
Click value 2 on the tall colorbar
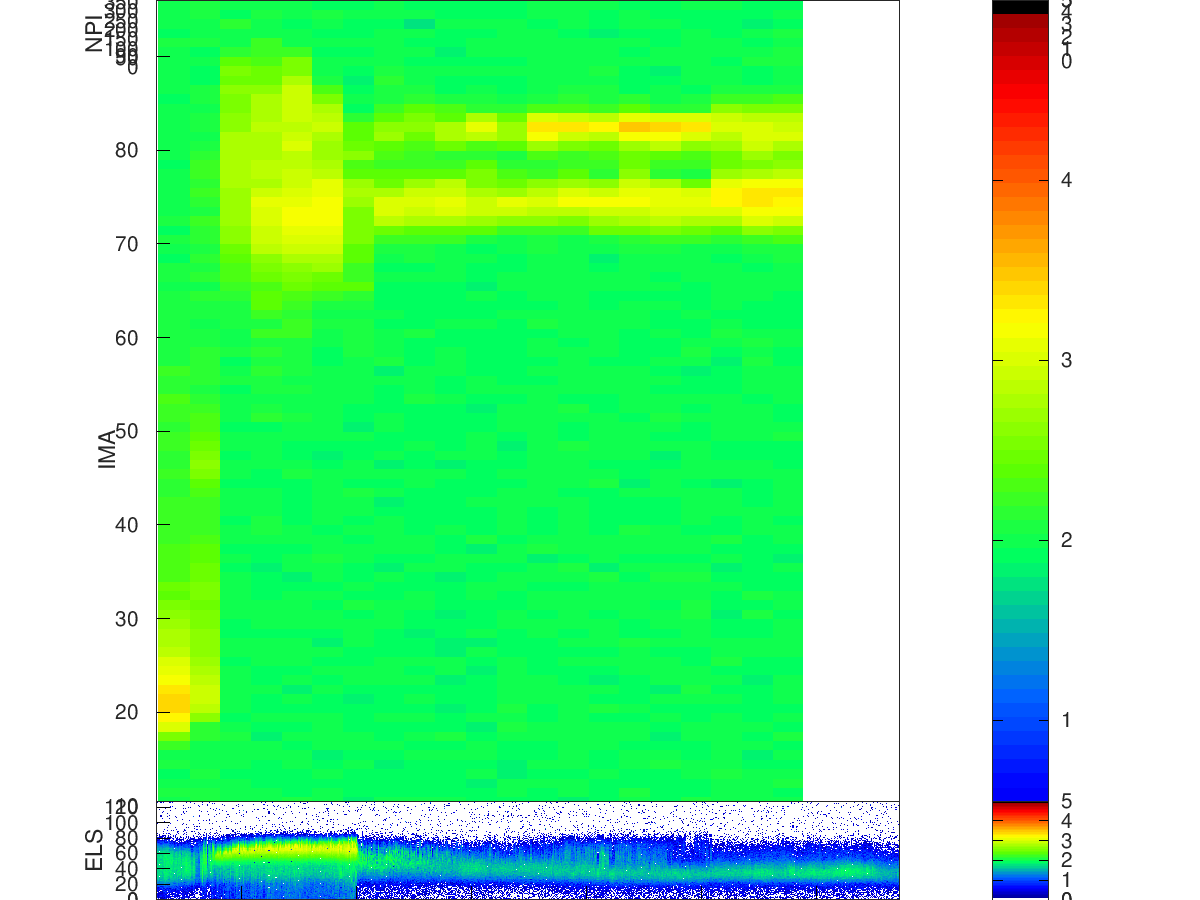(x=1066, y=540)
